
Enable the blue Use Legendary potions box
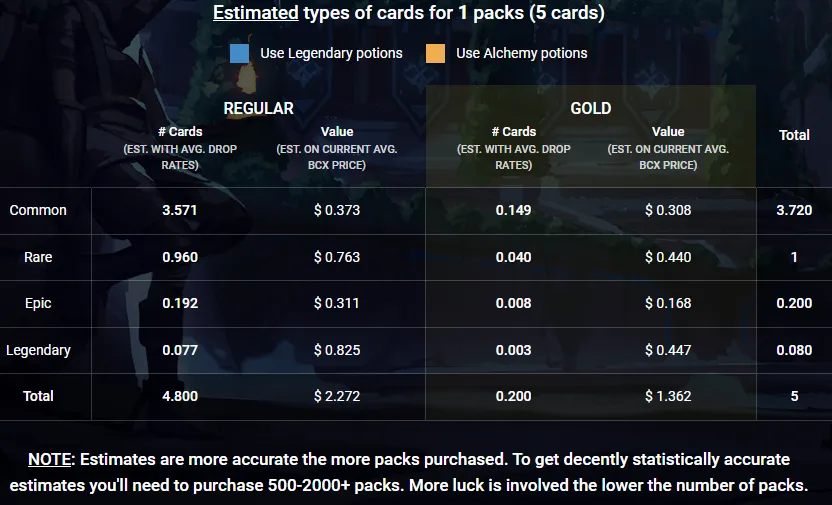[x=239, y=53]
